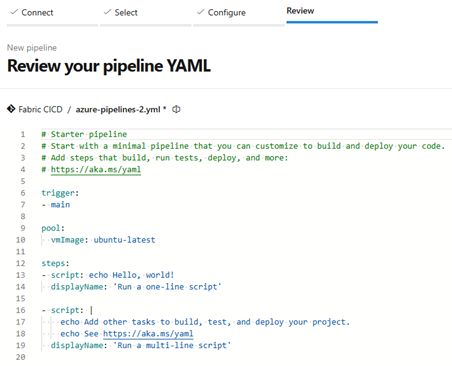Switch to the Select step tab

point(146,13)
